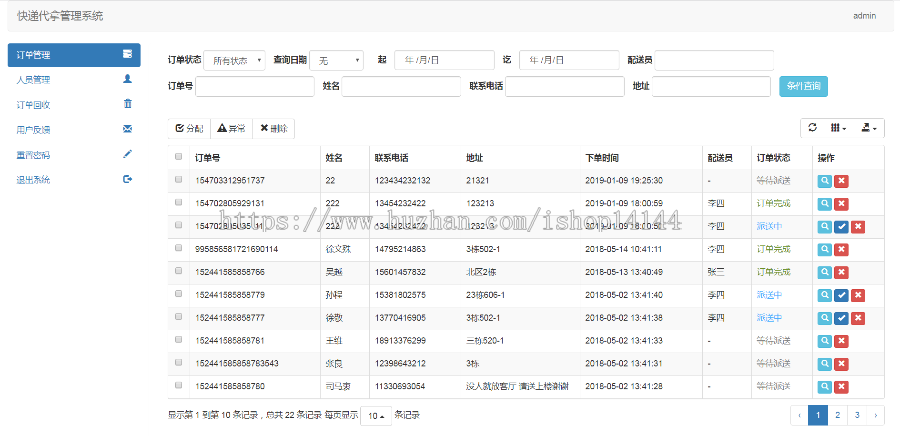Tick checkbox for 刘轩's order
900x436 pixels.
179,294
